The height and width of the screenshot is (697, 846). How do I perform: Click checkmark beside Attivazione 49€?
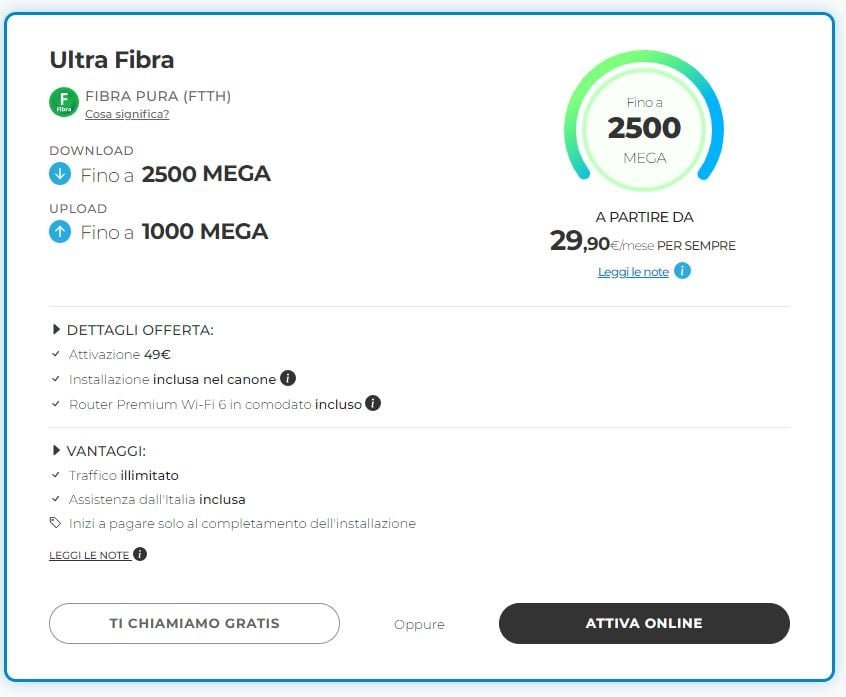click(x=56, y=354)
